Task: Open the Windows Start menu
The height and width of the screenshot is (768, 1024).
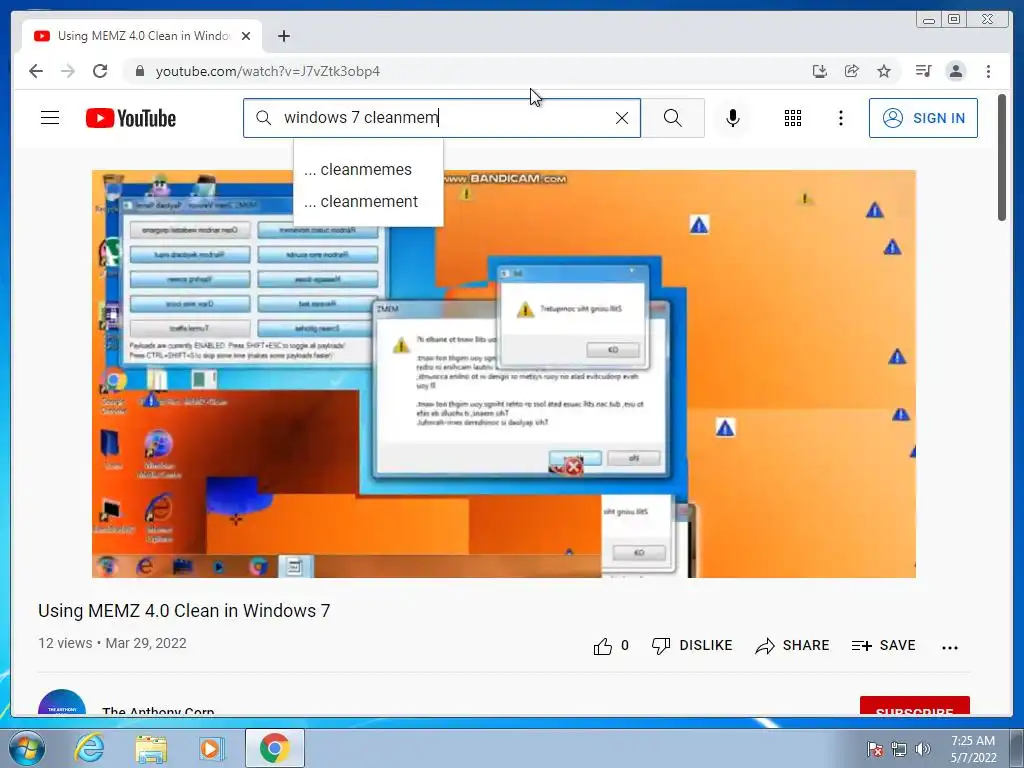Action: click(27, 748)
